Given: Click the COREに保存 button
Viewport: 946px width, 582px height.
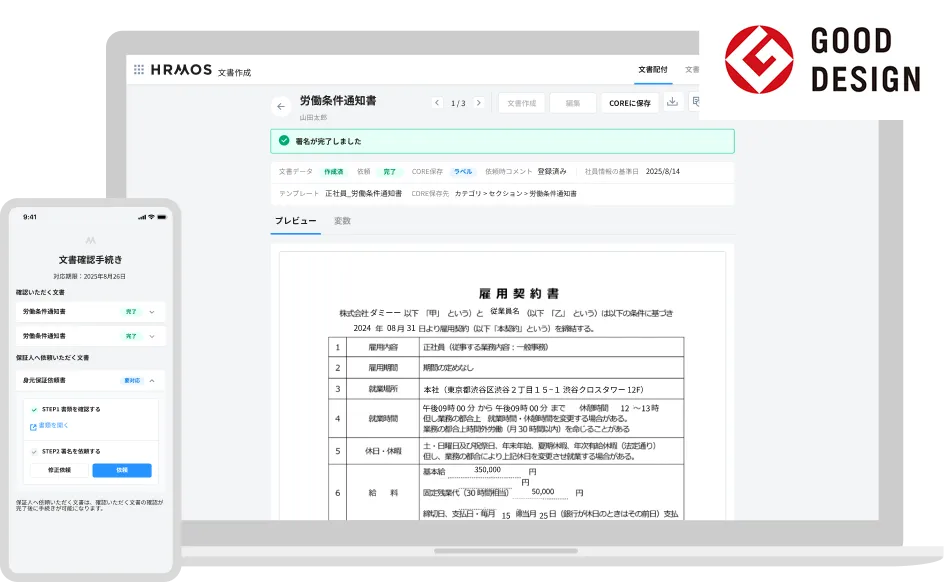Looking at the screenshot, I should pyautogui.click(x=630, y=103).
